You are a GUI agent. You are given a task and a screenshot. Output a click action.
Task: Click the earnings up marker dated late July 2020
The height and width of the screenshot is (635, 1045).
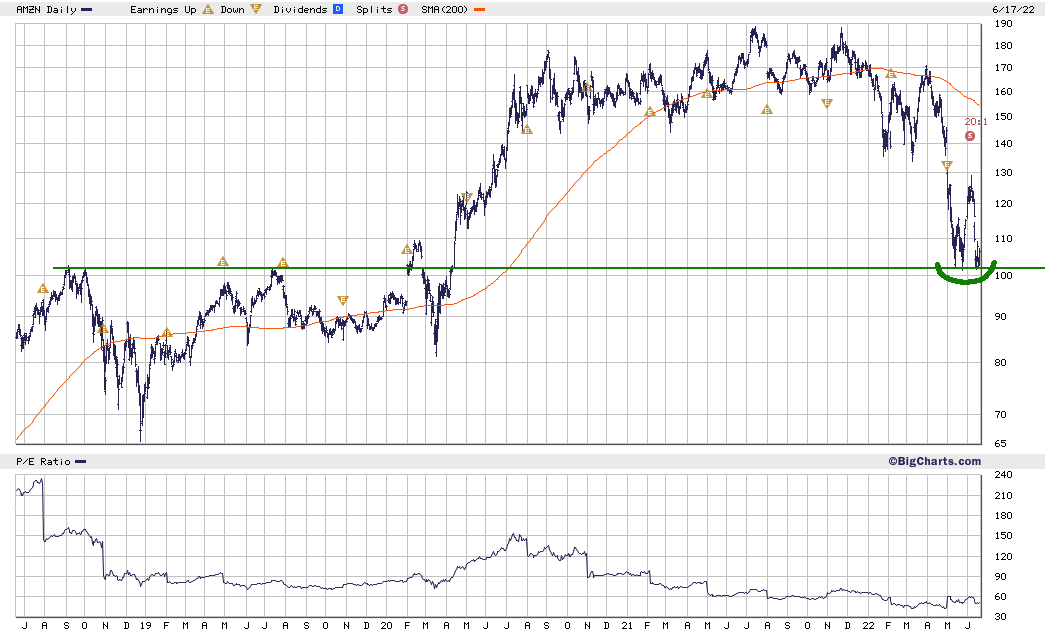click(527, 129)
